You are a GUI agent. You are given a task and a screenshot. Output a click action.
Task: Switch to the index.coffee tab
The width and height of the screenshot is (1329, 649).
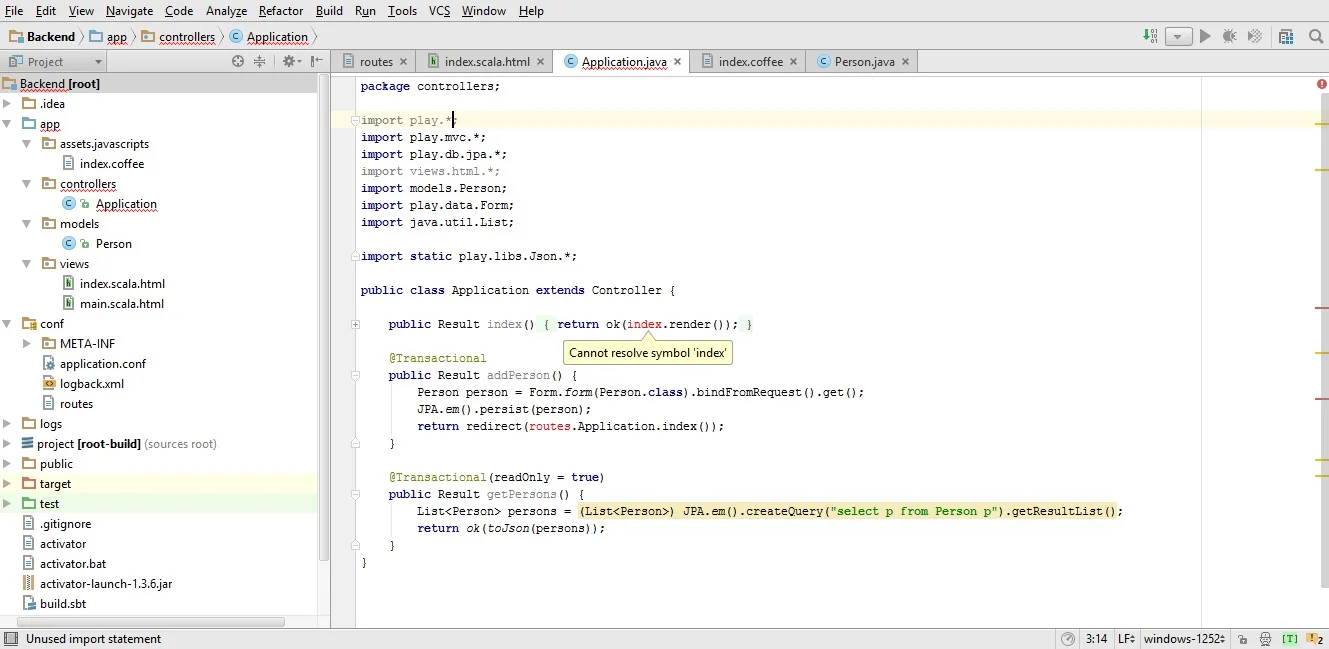[750, 62]
